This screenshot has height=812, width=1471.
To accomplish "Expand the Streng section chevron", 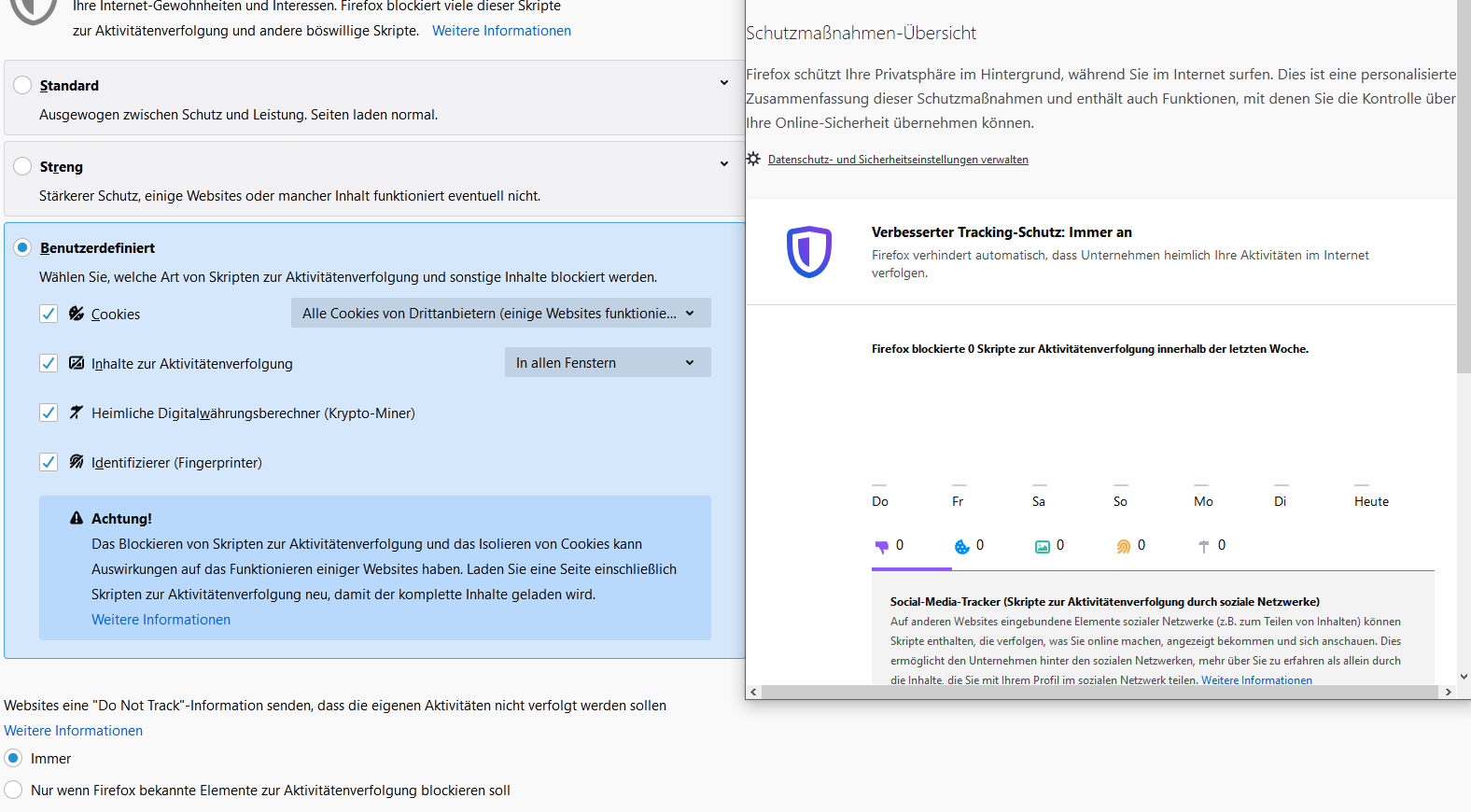I will pos(724,164).
